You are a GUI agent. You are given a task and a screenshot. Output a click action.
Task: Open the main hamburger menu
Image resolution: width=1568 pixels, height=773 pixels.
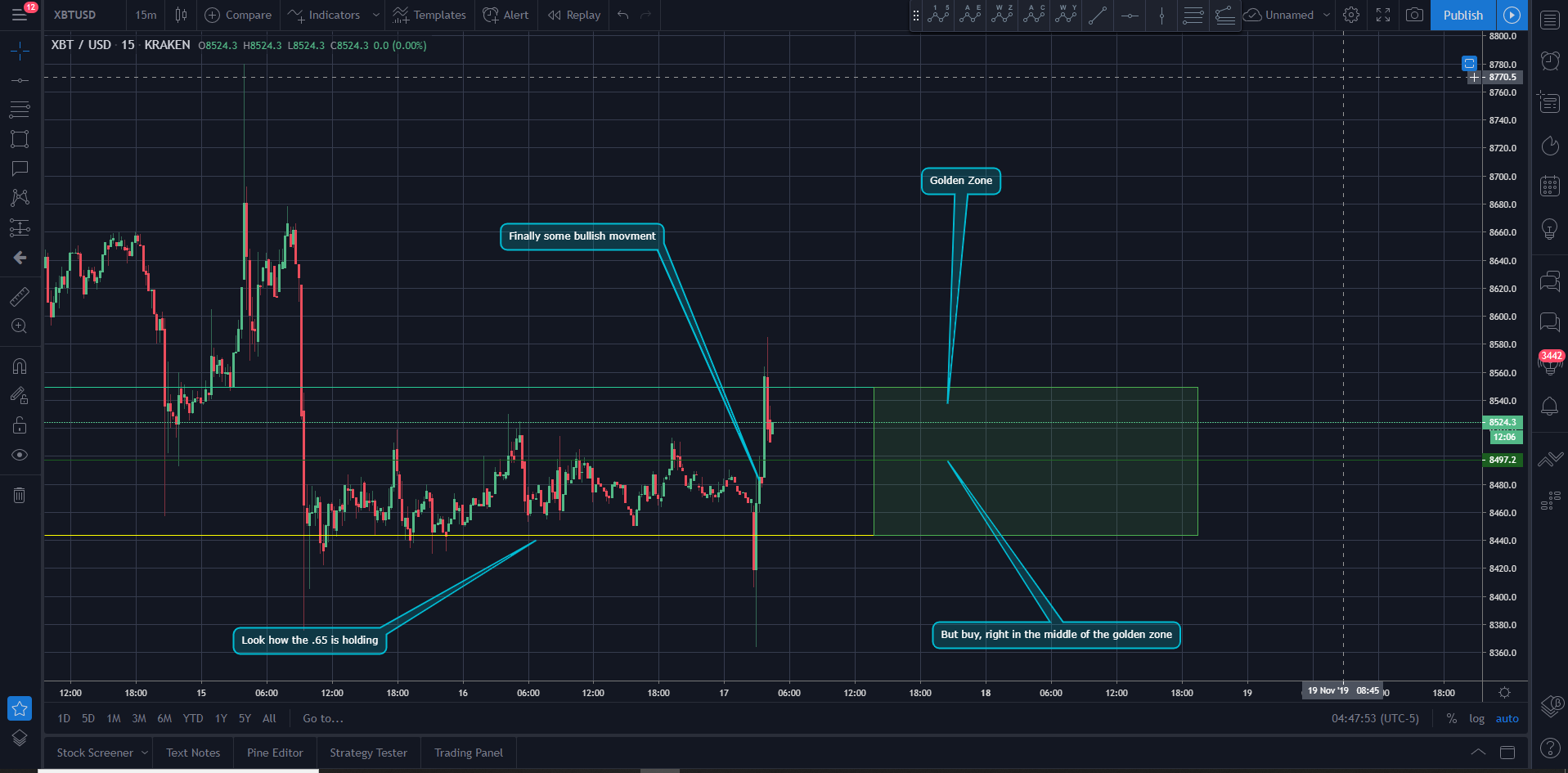[20, 15]
